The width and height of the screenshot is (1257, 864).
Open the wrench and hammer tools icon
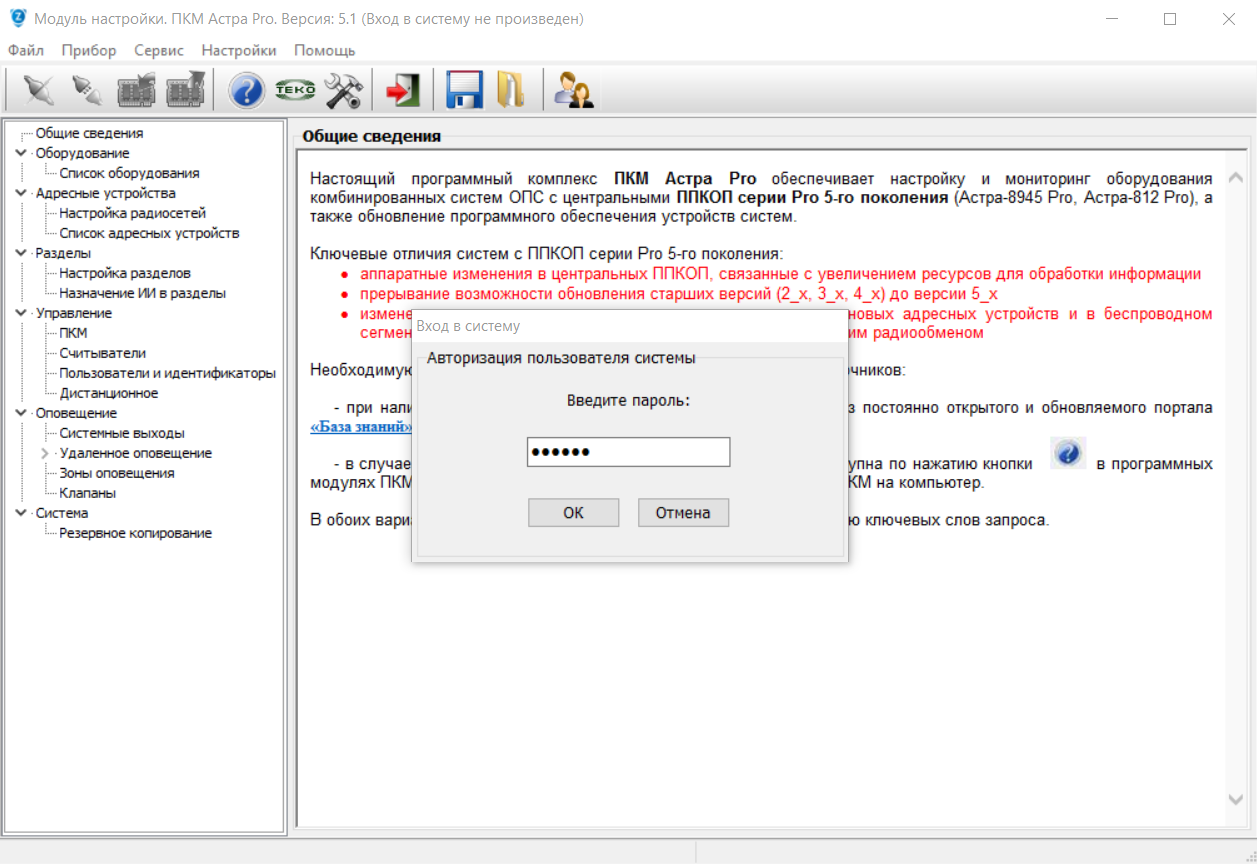(343, 91)
